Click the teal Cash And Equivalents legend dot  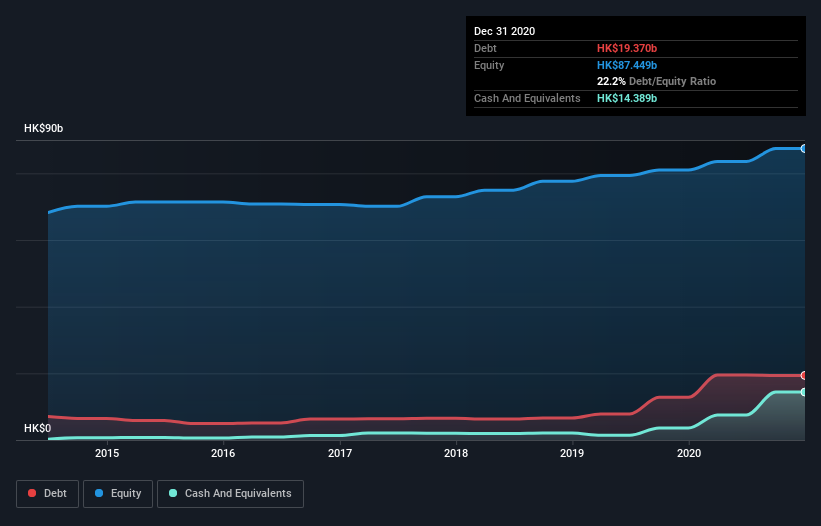click(173, 493)
